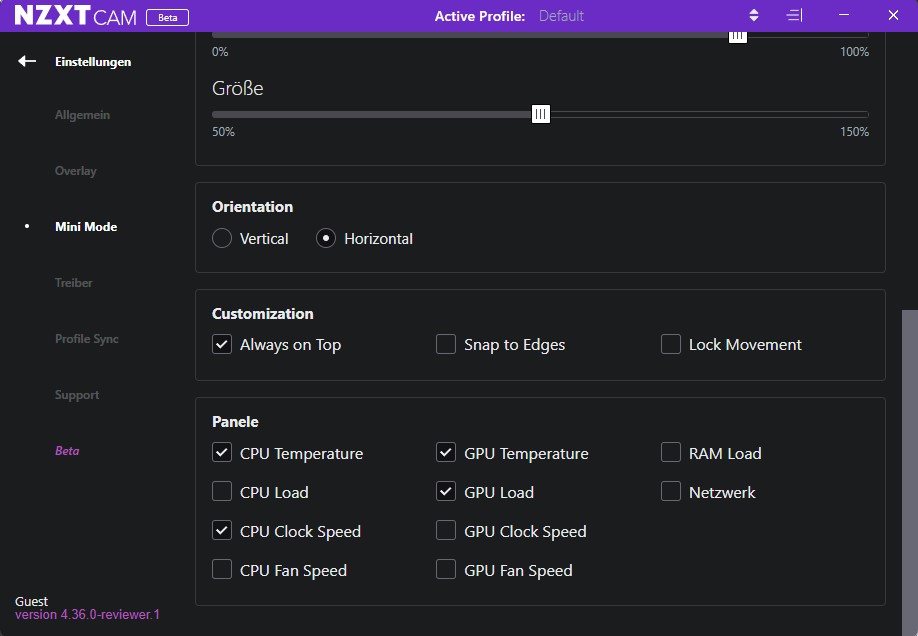Open the Active Profile selector arrows

(x=753, y=16)
